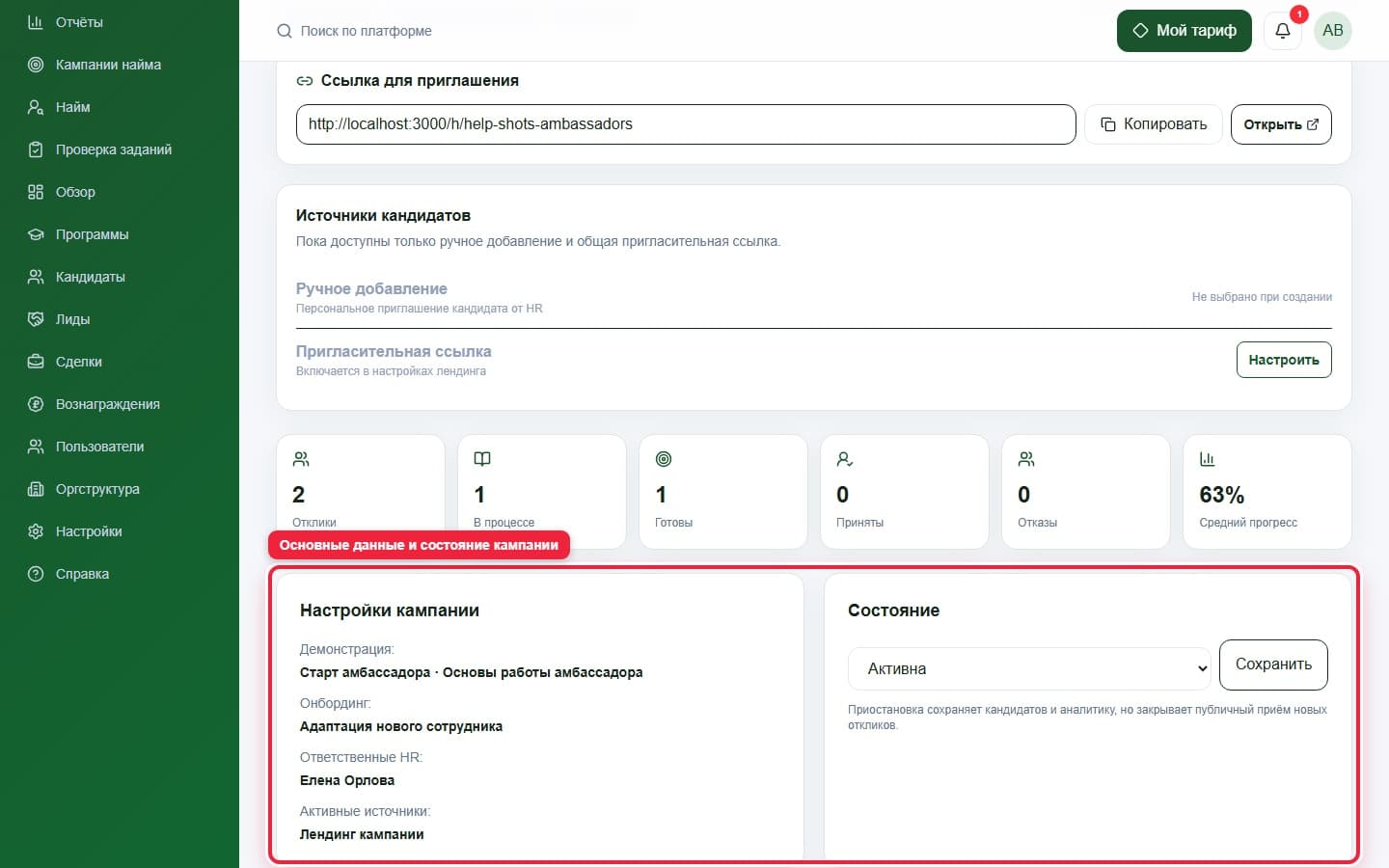
Task: Click the Программы graduation cap icon
Action: coord(36,234)
